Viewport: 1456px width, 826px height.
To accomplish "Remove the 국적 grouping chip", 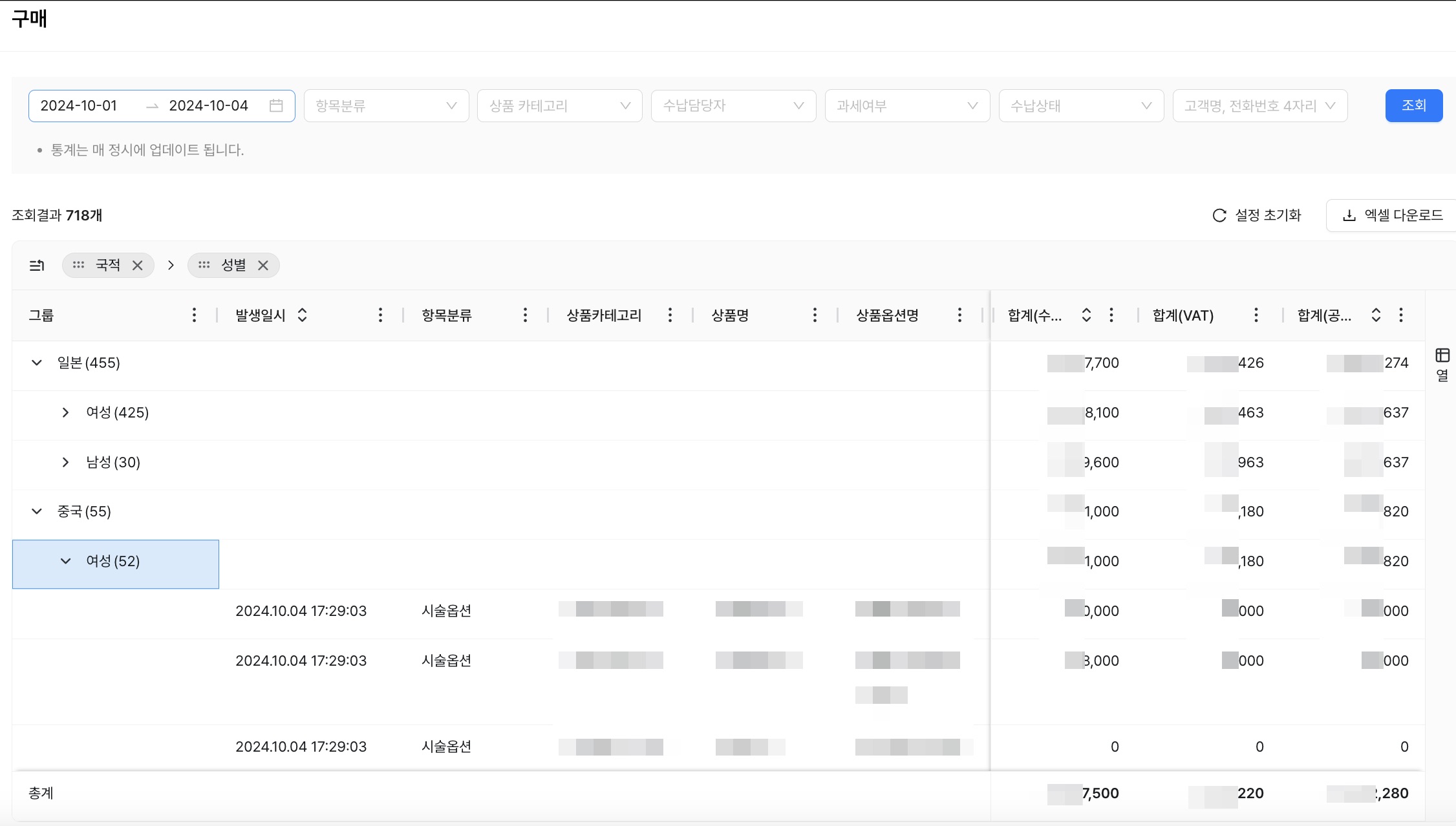I will [x=137, y=265].
